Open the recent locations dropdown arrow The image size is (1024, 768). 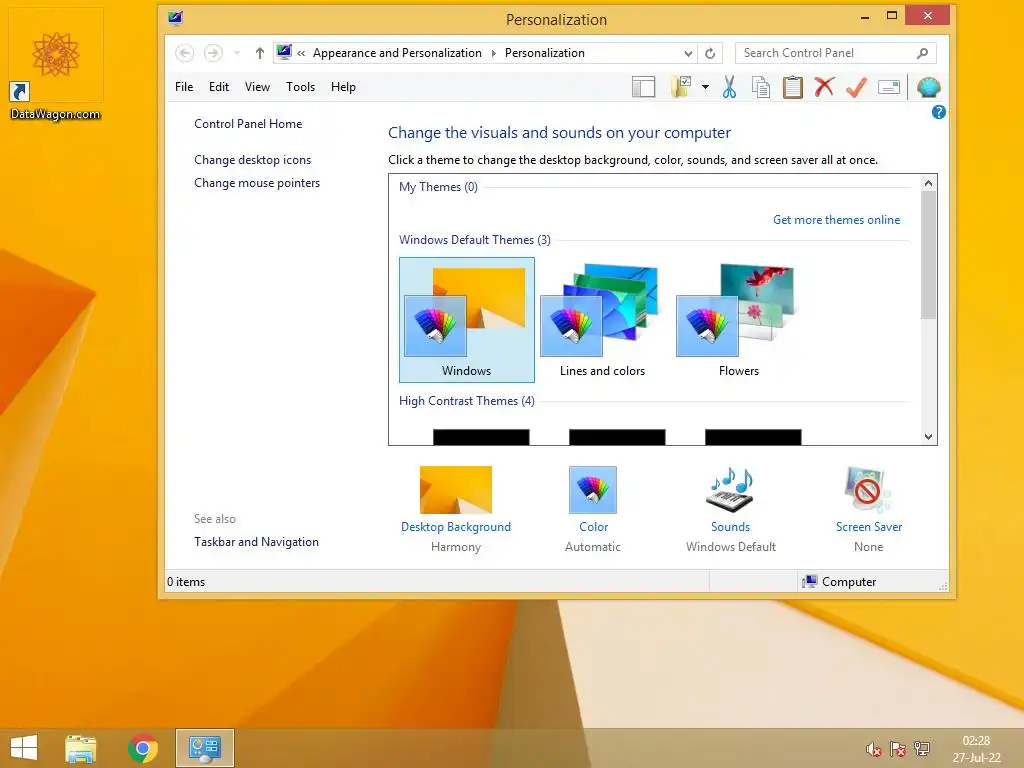(237, 53)
